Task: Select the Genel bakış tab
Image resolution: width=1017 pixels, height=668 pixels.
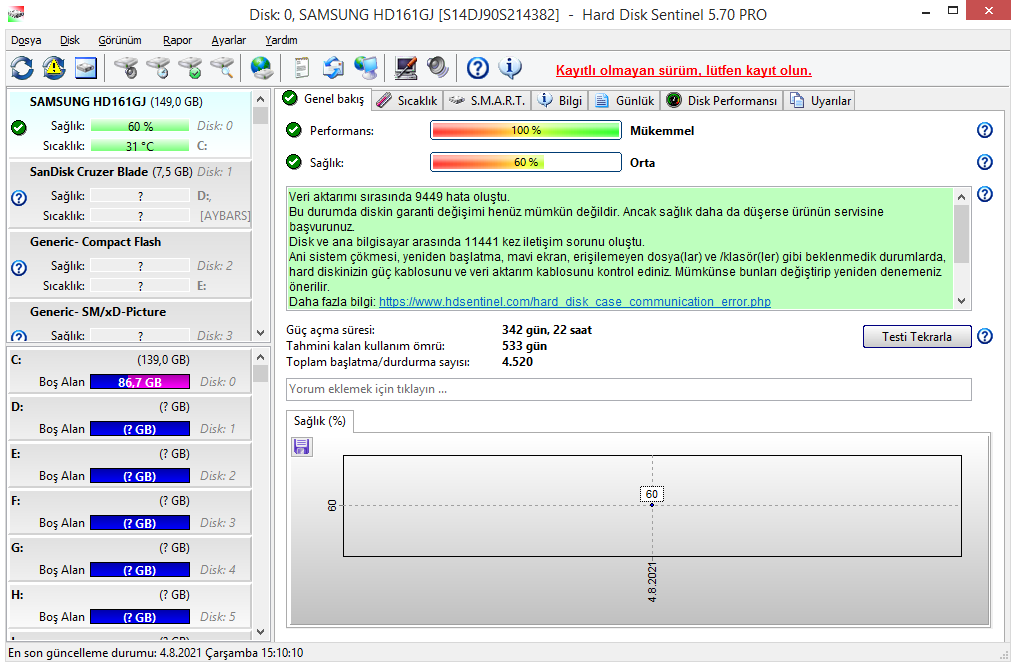Action: pyautogui.click(x=324, y=99)
